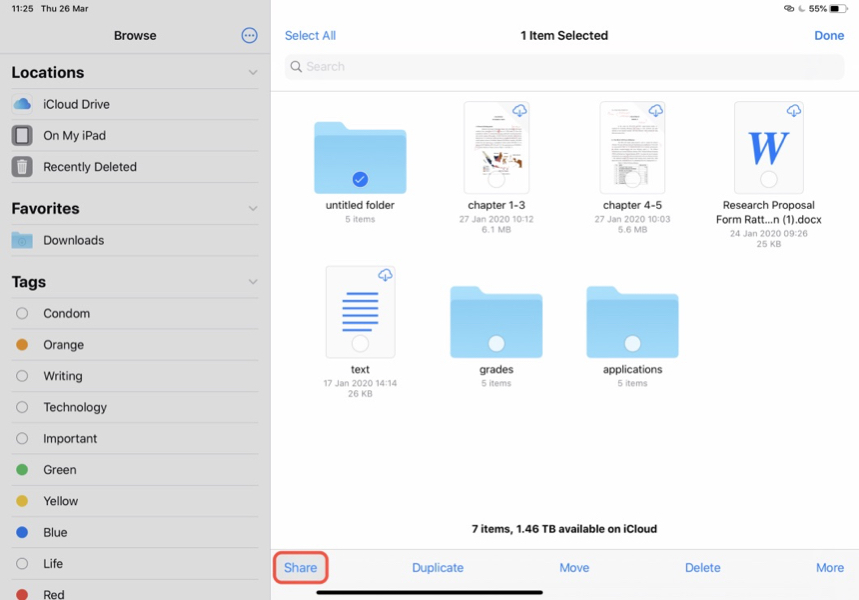Click the battery indicator in status bar
The height and width of the screenshot is (600, 859).
(x=838, y=9)
